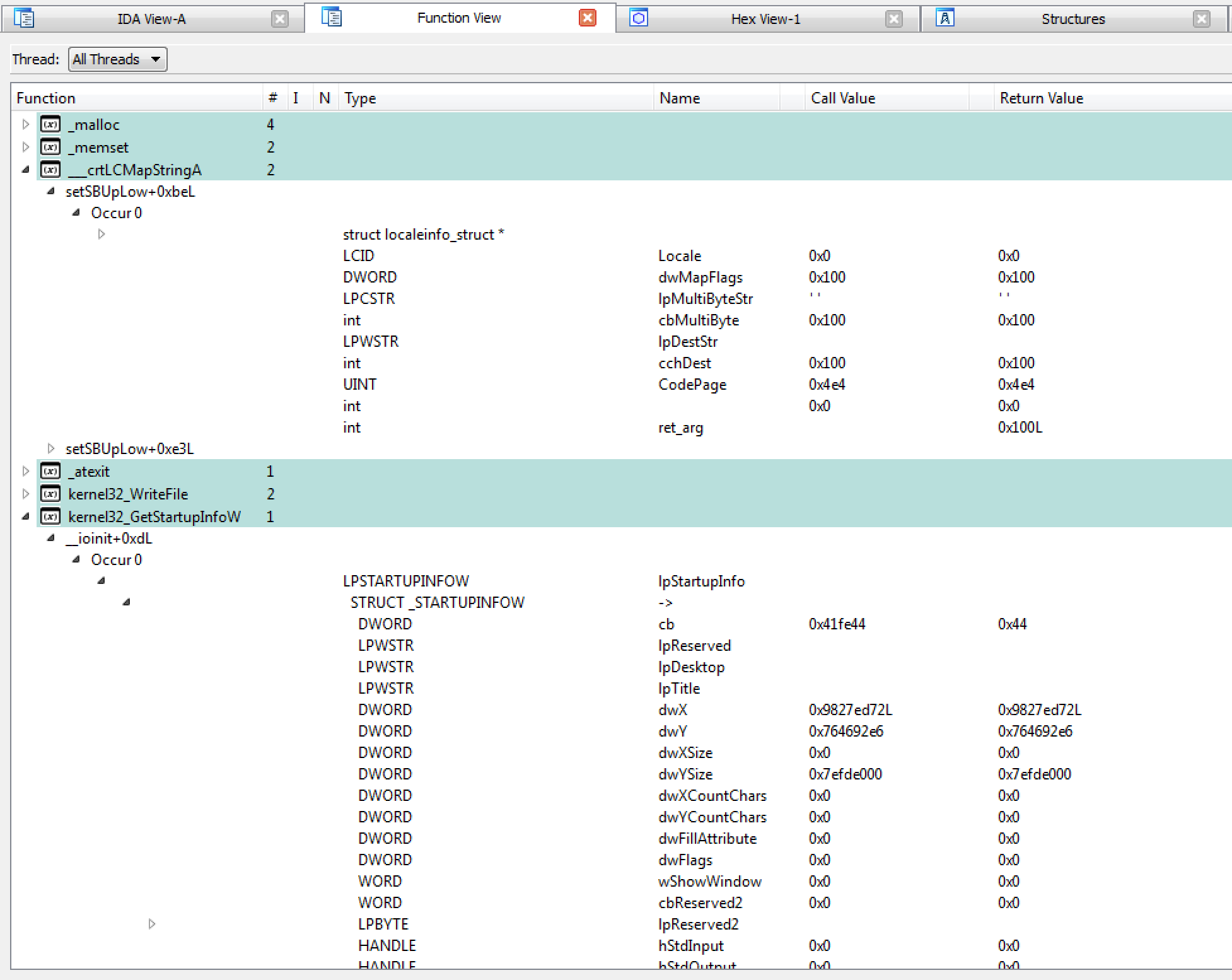Select the cb return value 0x44
Image resolution: width=1232 pixels, height=980 pixels.
[1013, 624]
